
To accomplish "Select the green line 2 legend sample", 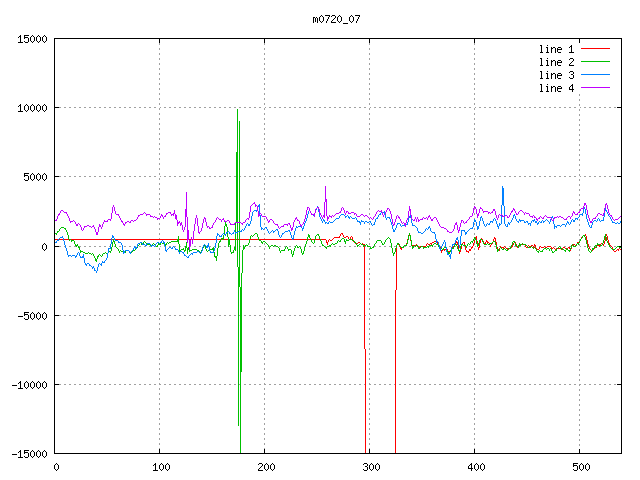I will pyautogui.click(x=595, y=62).
